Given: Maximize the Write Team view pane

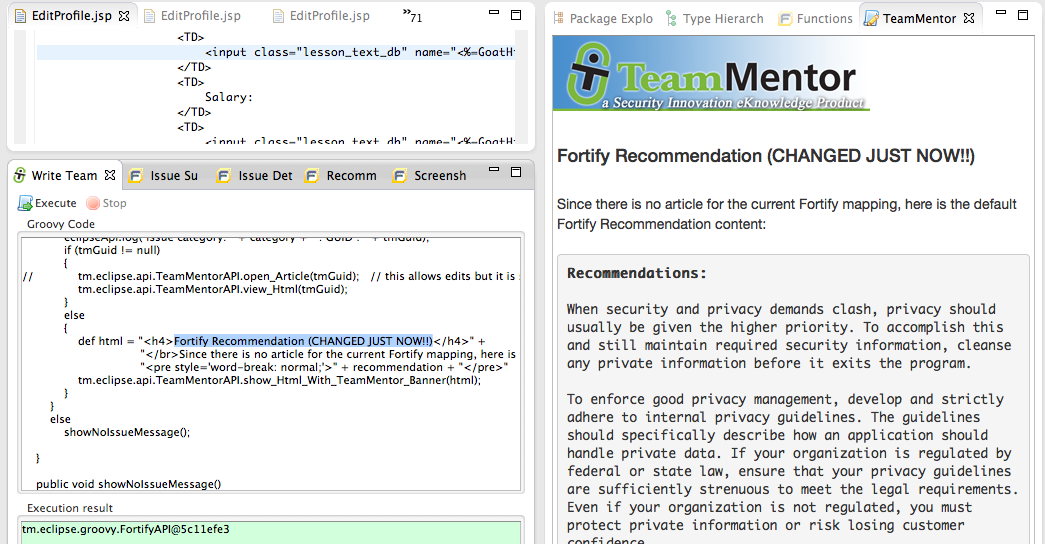Looking at the screenshot, I should pos(516,172).
